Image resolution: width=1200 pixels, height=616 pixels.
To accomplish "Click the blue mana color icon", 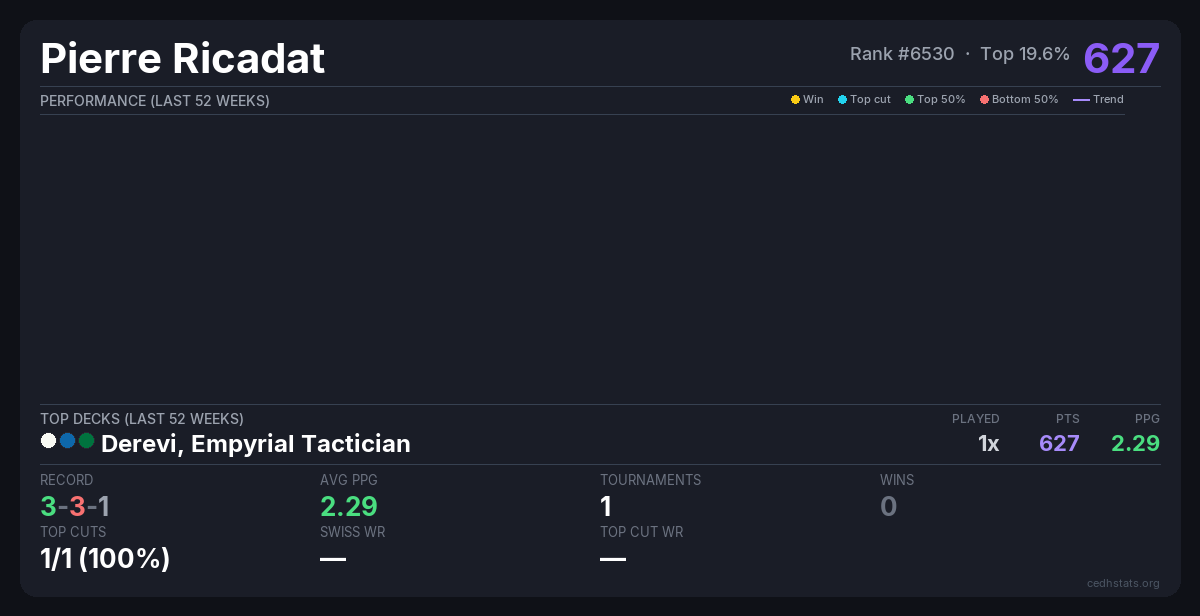I will [x=68, y=440].
